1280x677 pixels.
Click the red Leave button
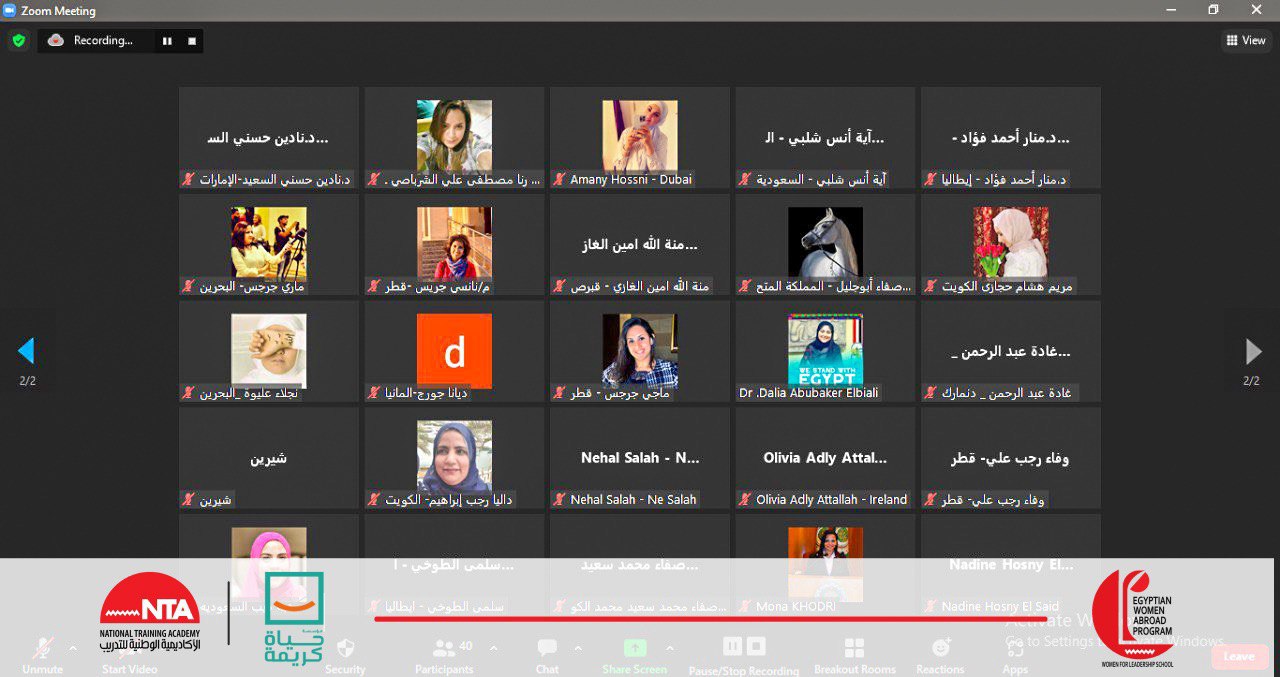pos(1238,656)
